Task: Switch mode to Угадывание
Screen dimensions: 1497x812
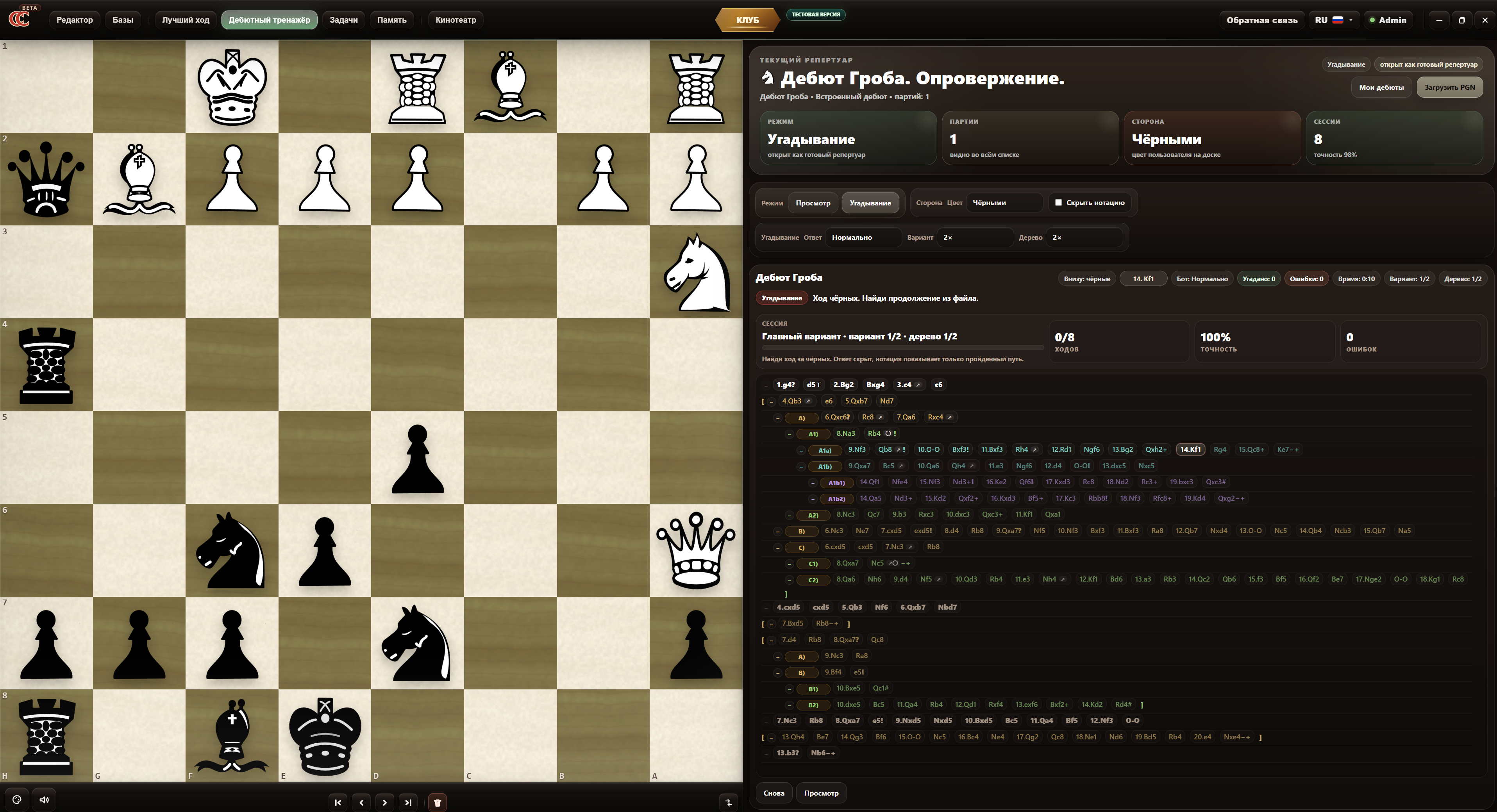Action: coord(870,203)
